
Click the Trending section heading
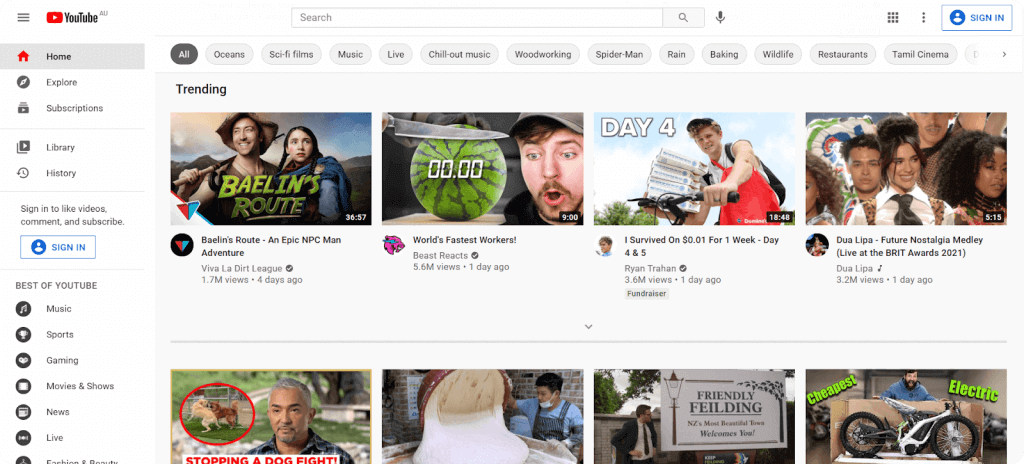201,90
